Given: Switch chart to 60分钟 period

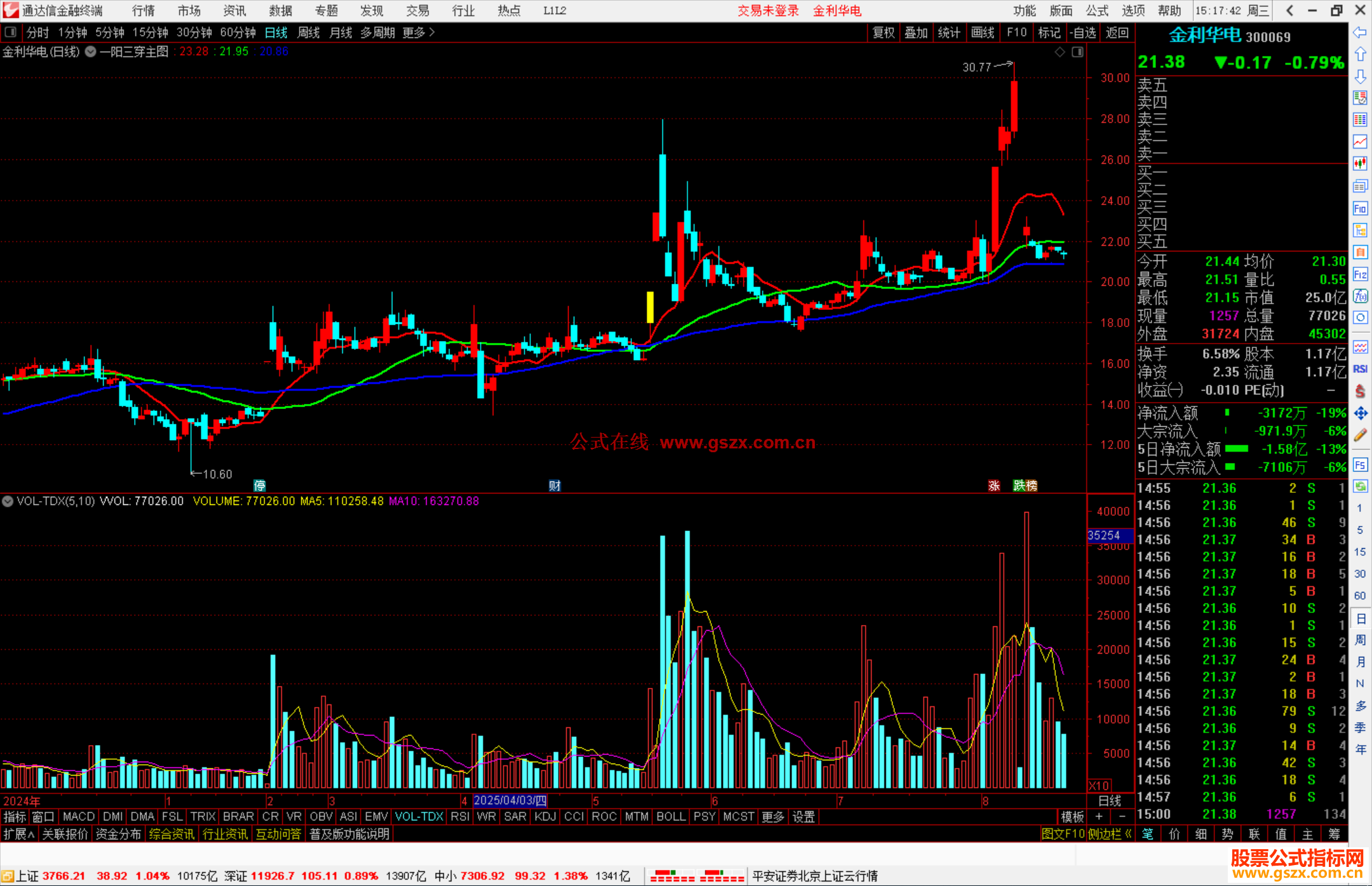Looking at the screenshot, I should pyautogui.click(x=238, y=32).
